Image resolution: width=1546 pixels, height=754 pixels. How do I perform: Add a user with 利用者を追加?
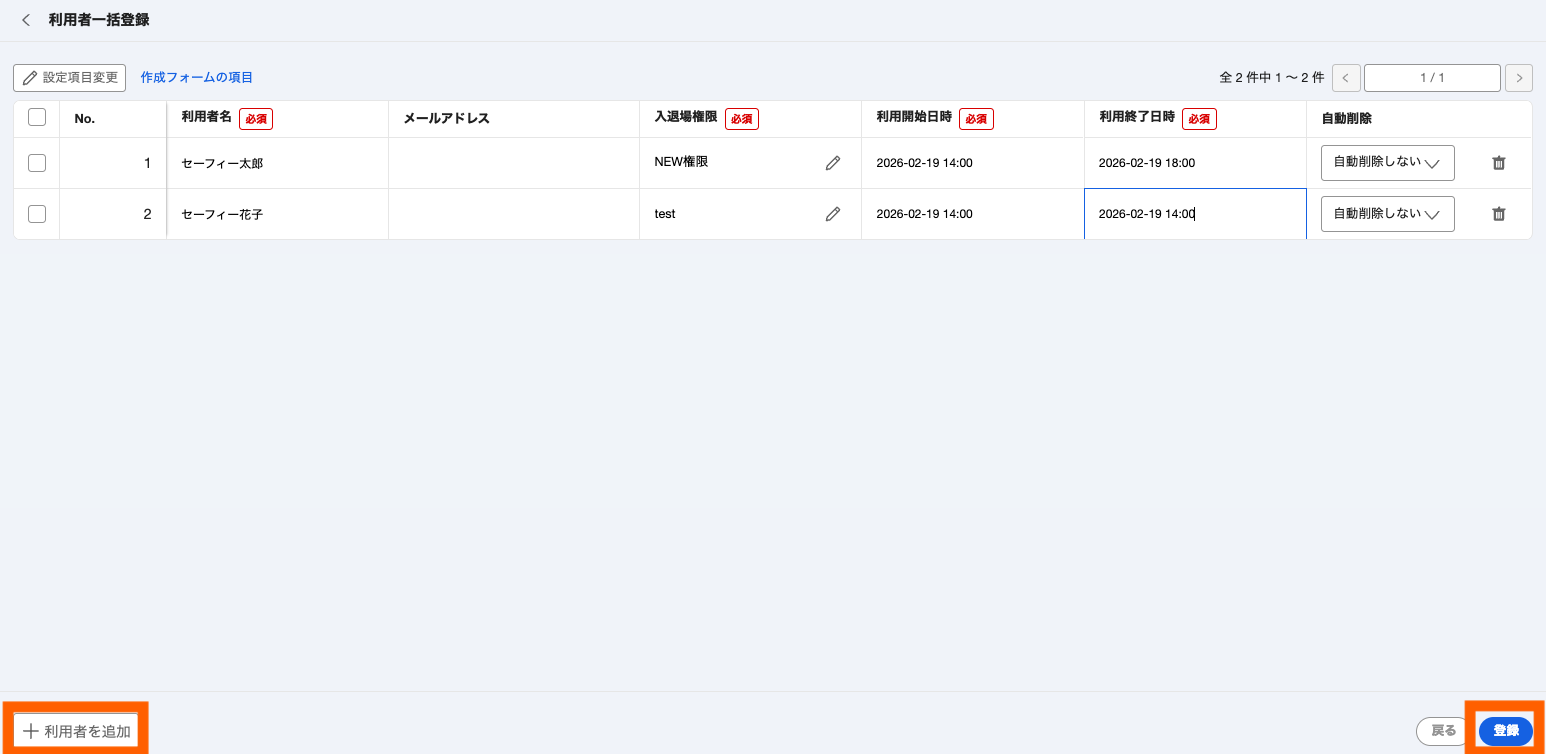[76, 731]
